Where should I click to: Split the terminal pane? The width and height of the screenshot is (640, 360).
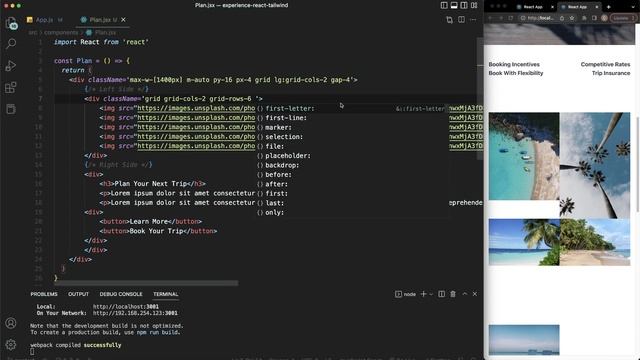[x=442, y=294]
